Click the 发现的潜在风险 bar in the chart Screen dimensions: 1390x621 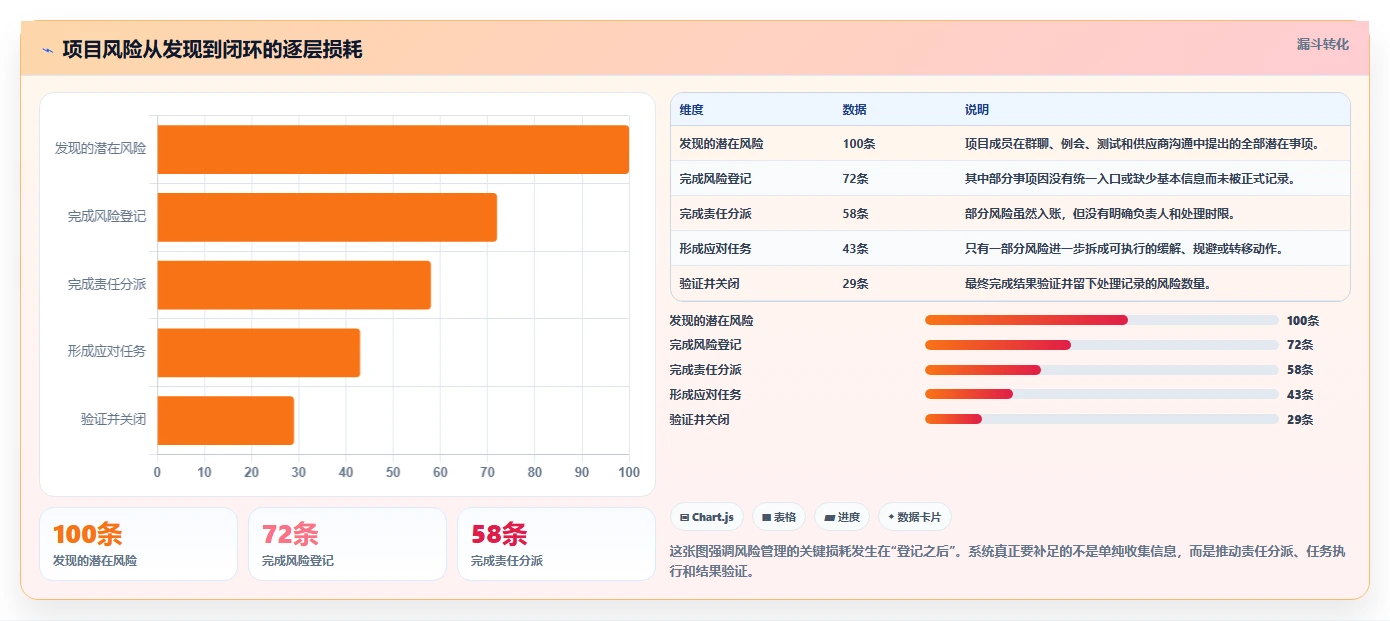tap(393, 149)
